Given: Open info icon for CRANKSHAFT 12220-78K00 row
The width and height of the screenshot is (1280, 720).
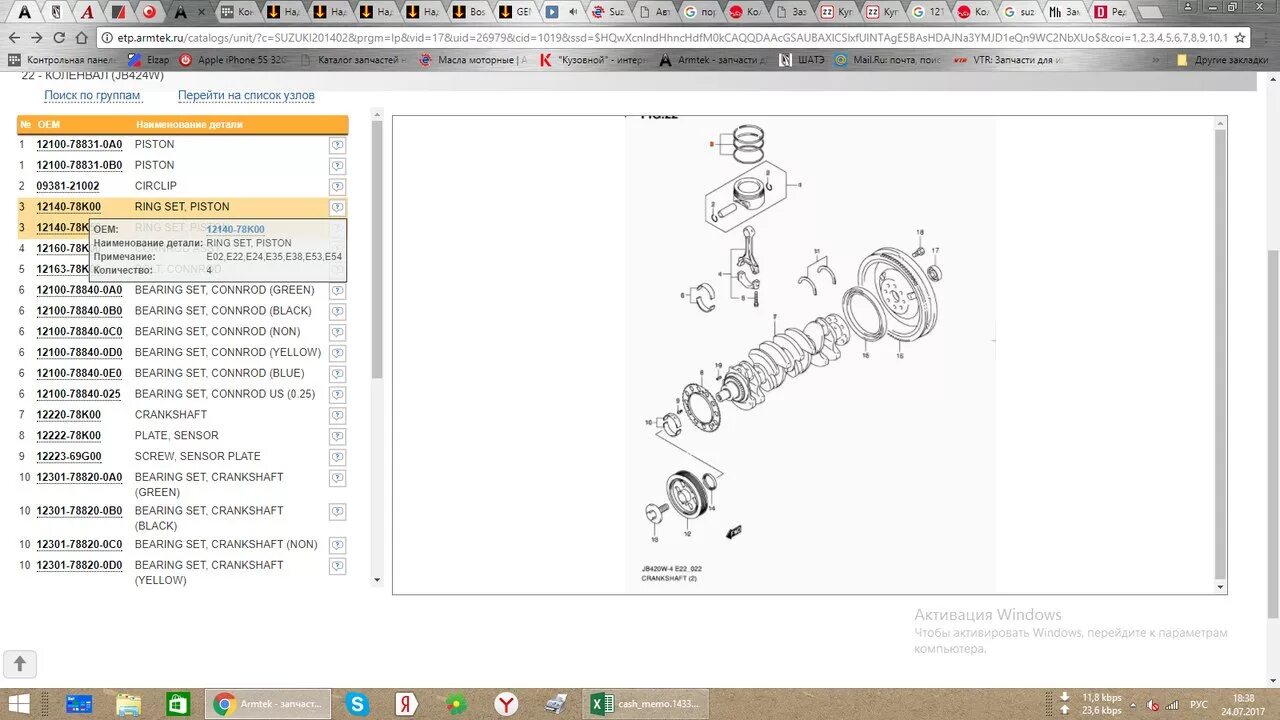Looking at the screenshot, I should [338, 416].
